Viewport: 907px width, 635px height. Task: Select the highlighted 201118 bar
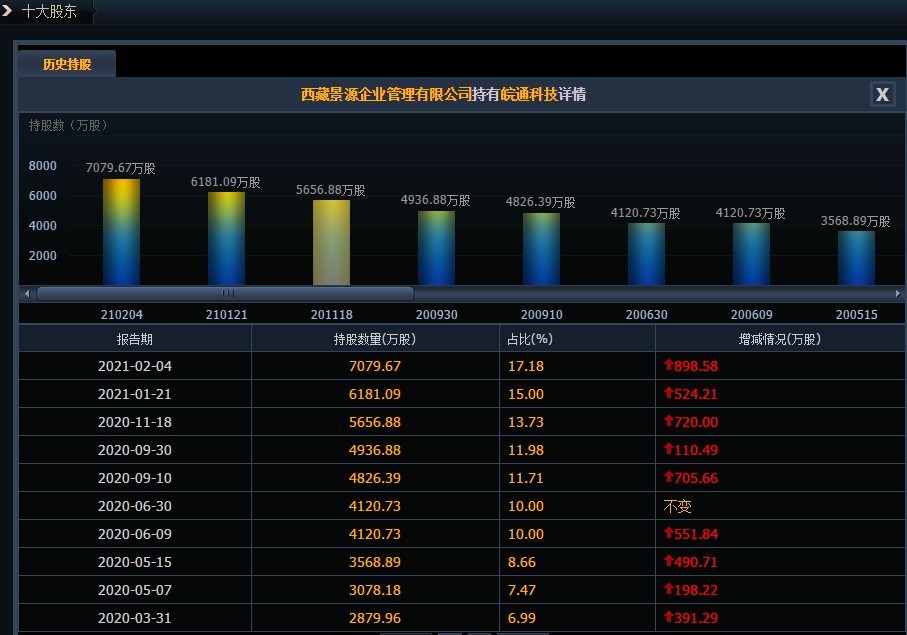[x=331, y=242]
